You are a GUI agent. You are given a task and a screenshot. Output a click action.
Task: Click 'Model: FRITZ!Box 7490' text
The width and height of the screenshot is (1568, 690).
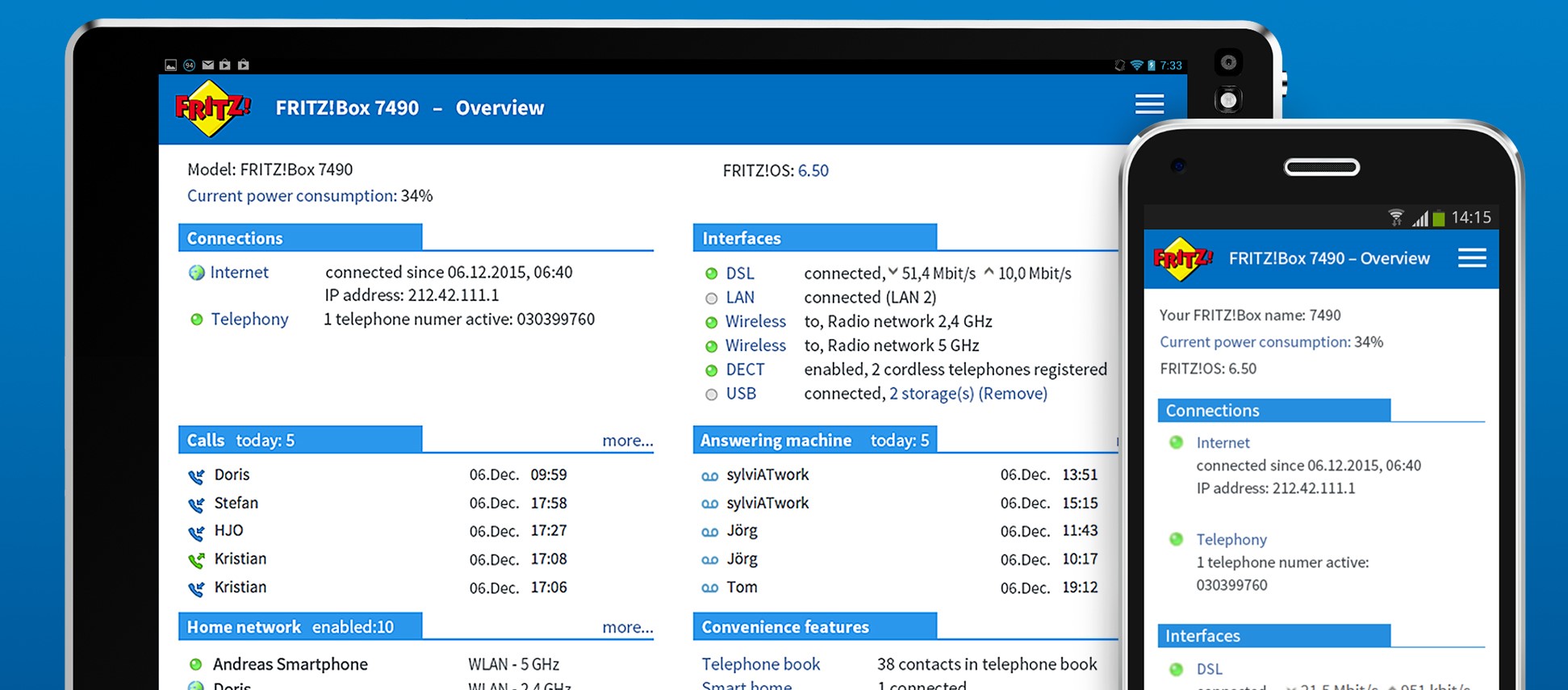(270, 169)
